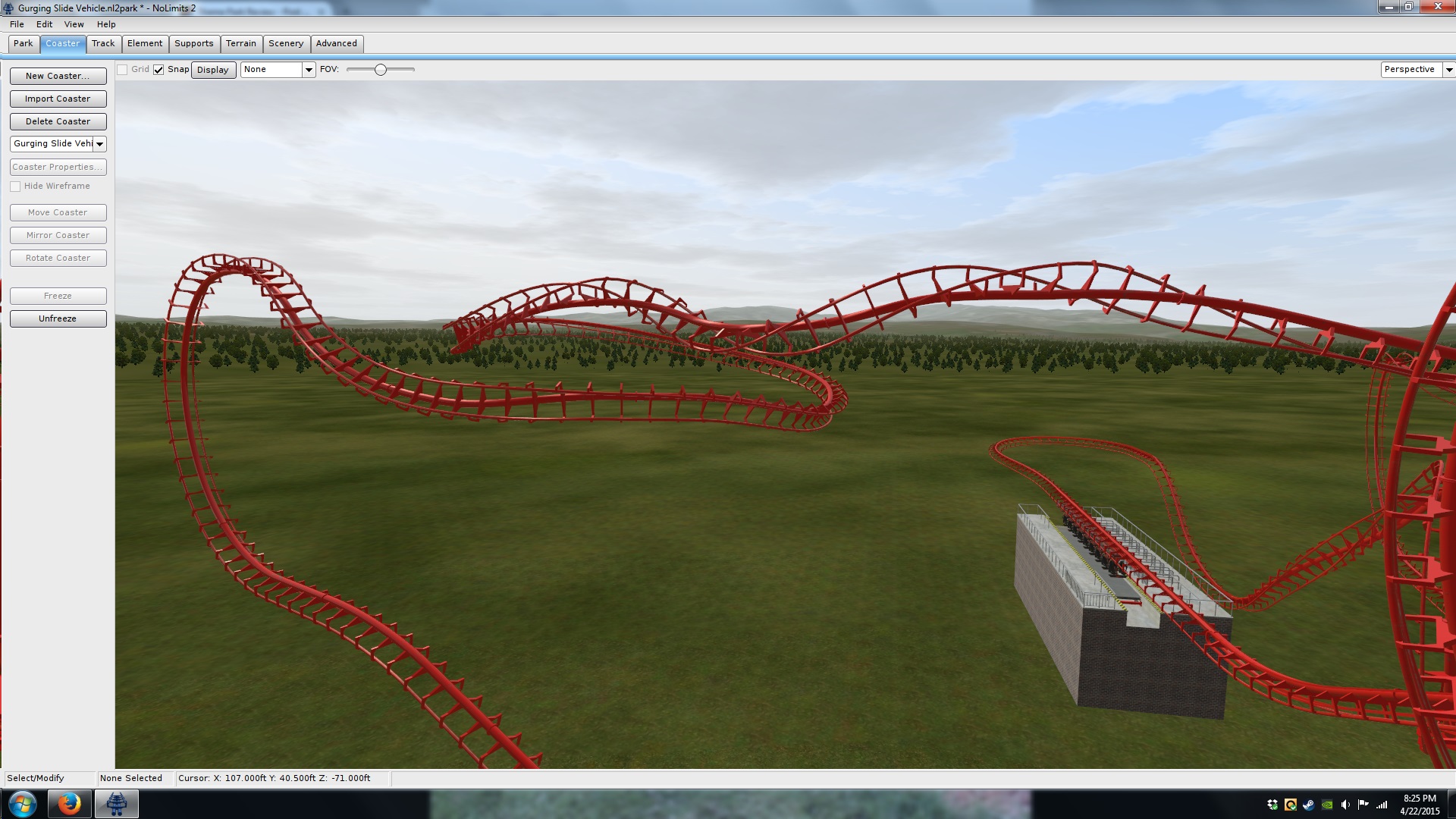Enable the Grid checkbox

point(122,70)
